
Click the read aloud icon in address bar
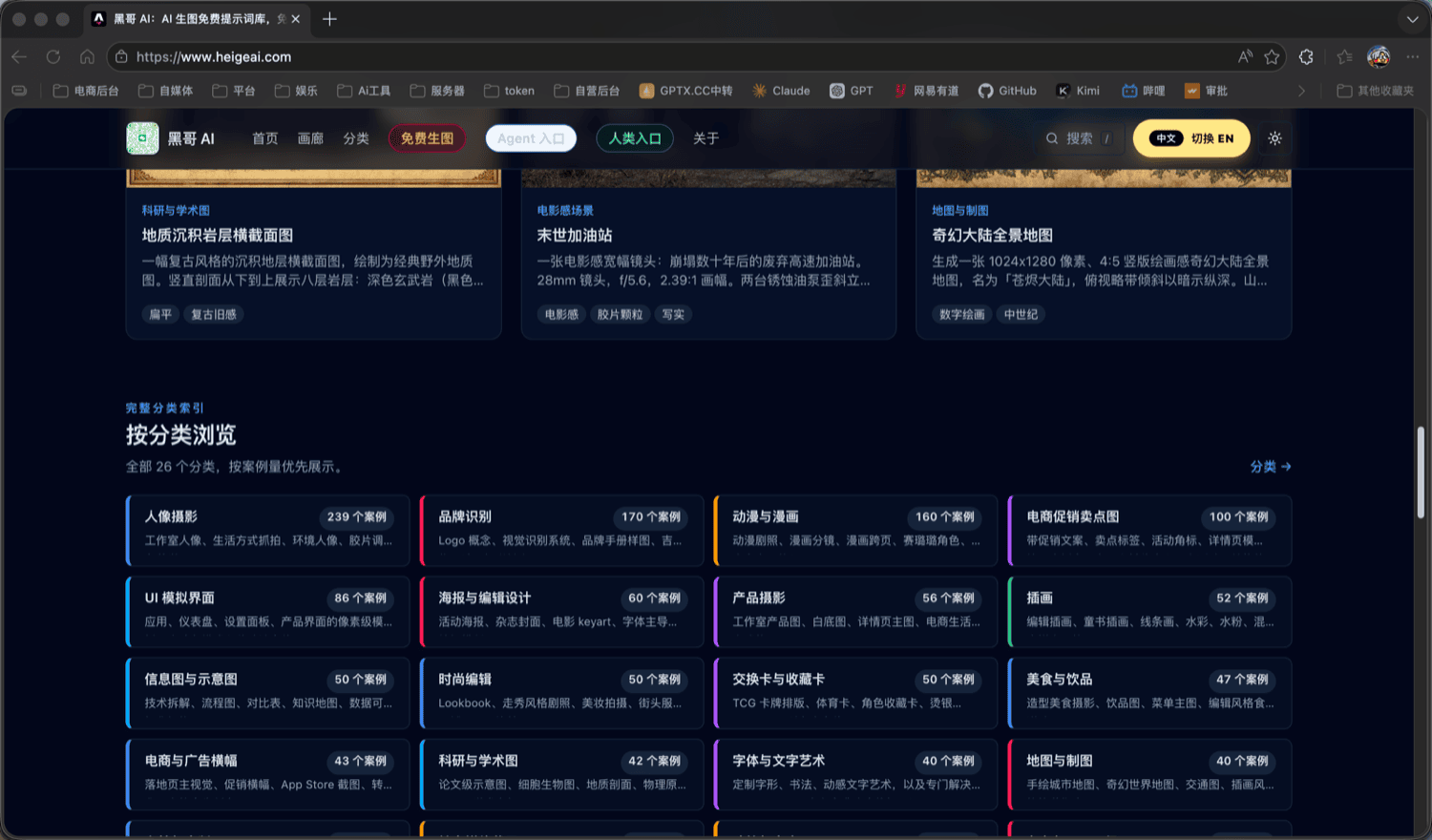coord(1245,57)
